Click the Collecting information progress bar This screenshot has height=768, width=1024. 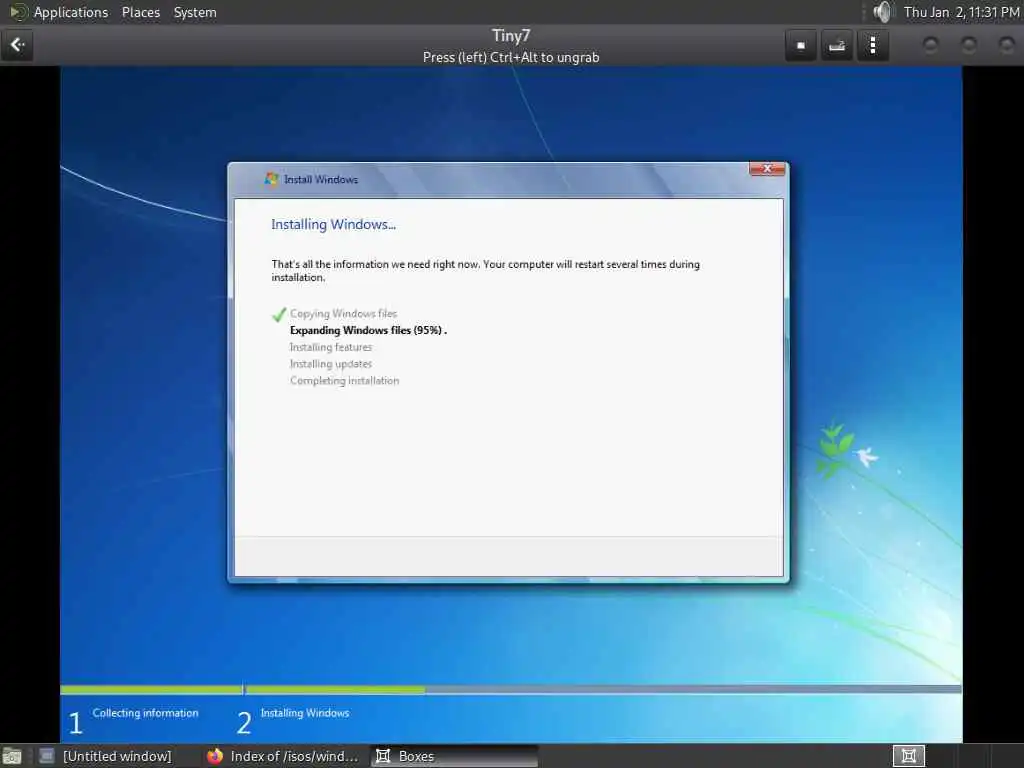(x=151, y=690)
